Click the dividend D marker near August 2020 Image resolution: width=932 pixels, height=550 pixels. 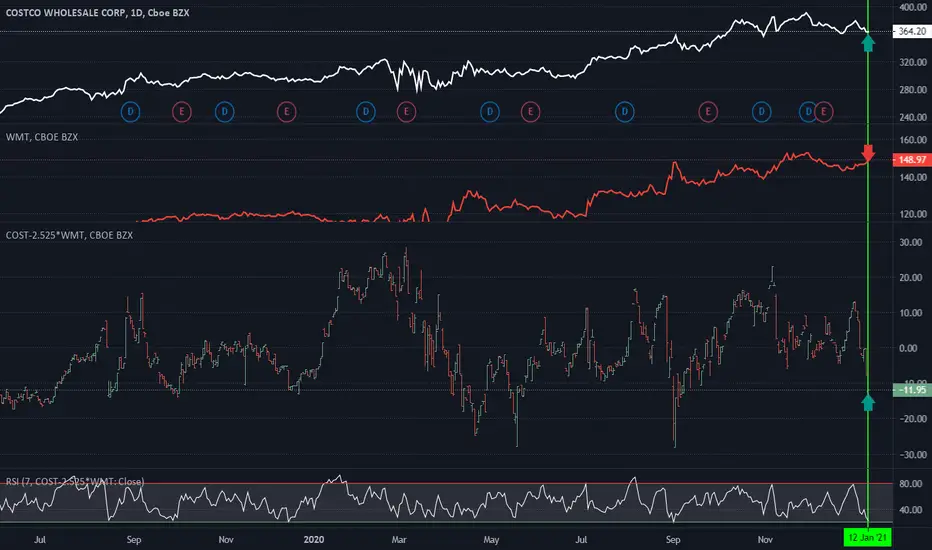[x=625, y=112]
